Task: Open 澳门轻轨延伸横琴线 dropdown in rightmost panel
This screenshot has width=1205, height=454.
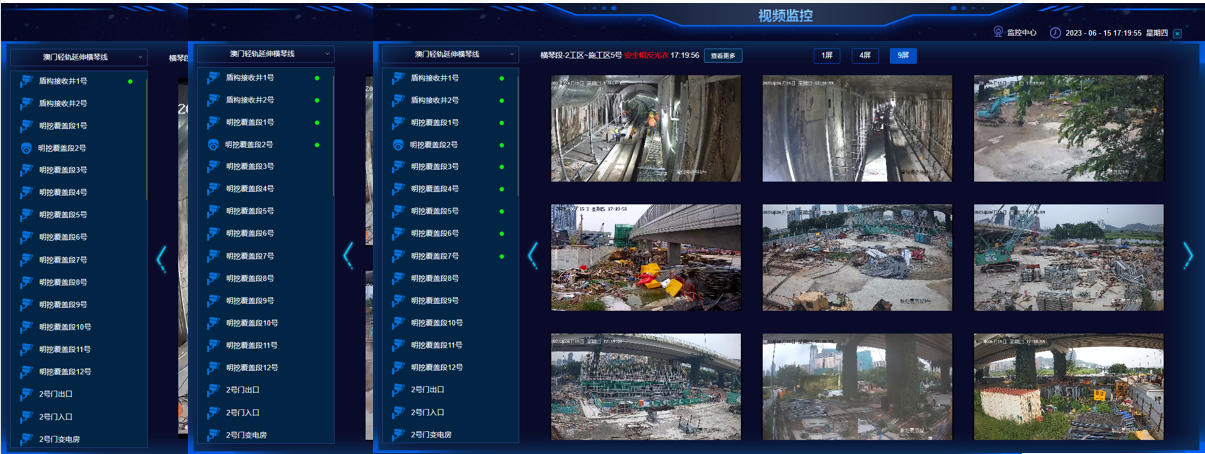Action: [x=449, y=54]
